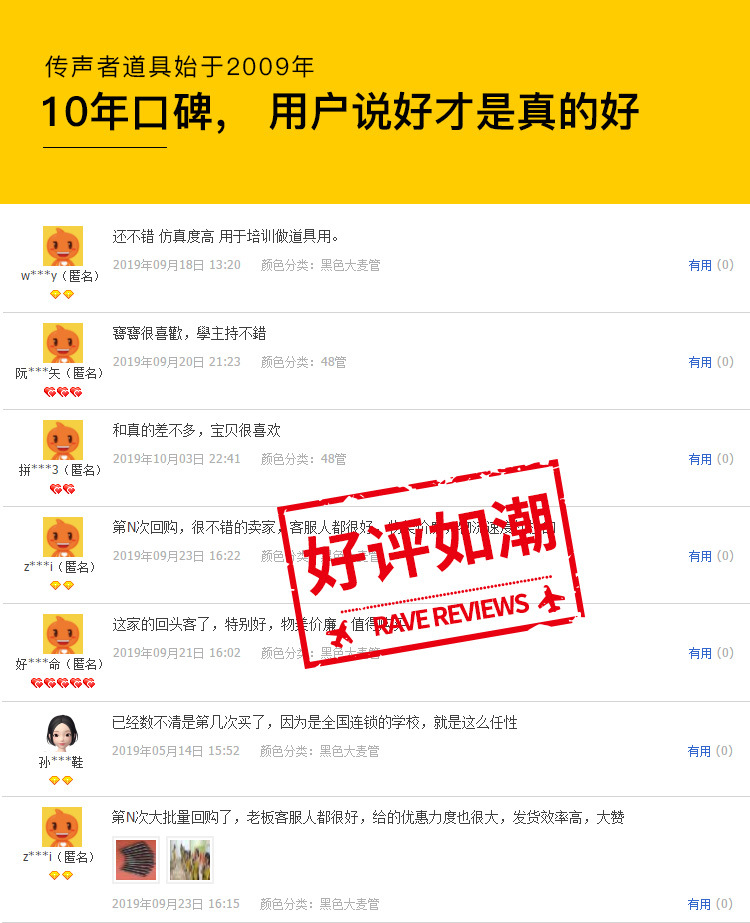Image resolution: width=750 pixels, height=923 pixels.
Task: Mark the 仿真度高 review as 有用
Action: (x=700, y=265)
